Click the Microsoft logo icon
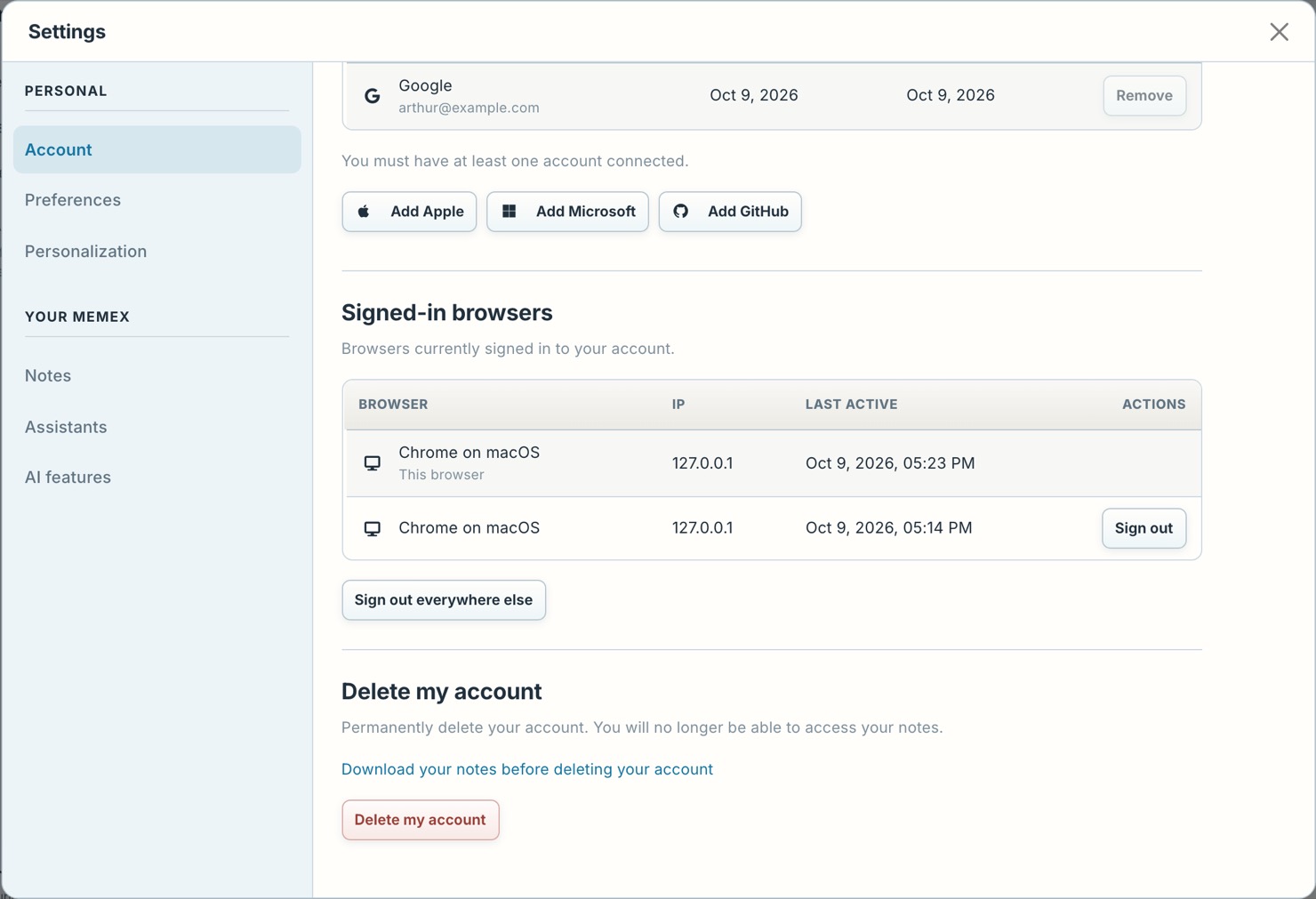 point(509,212)
